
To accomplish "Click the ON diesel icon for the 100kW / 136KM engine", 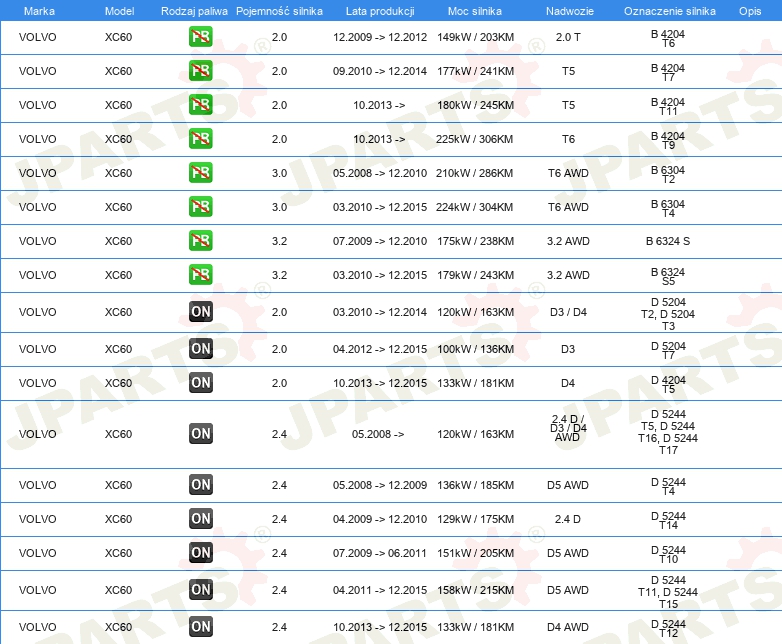I will 200,349.
